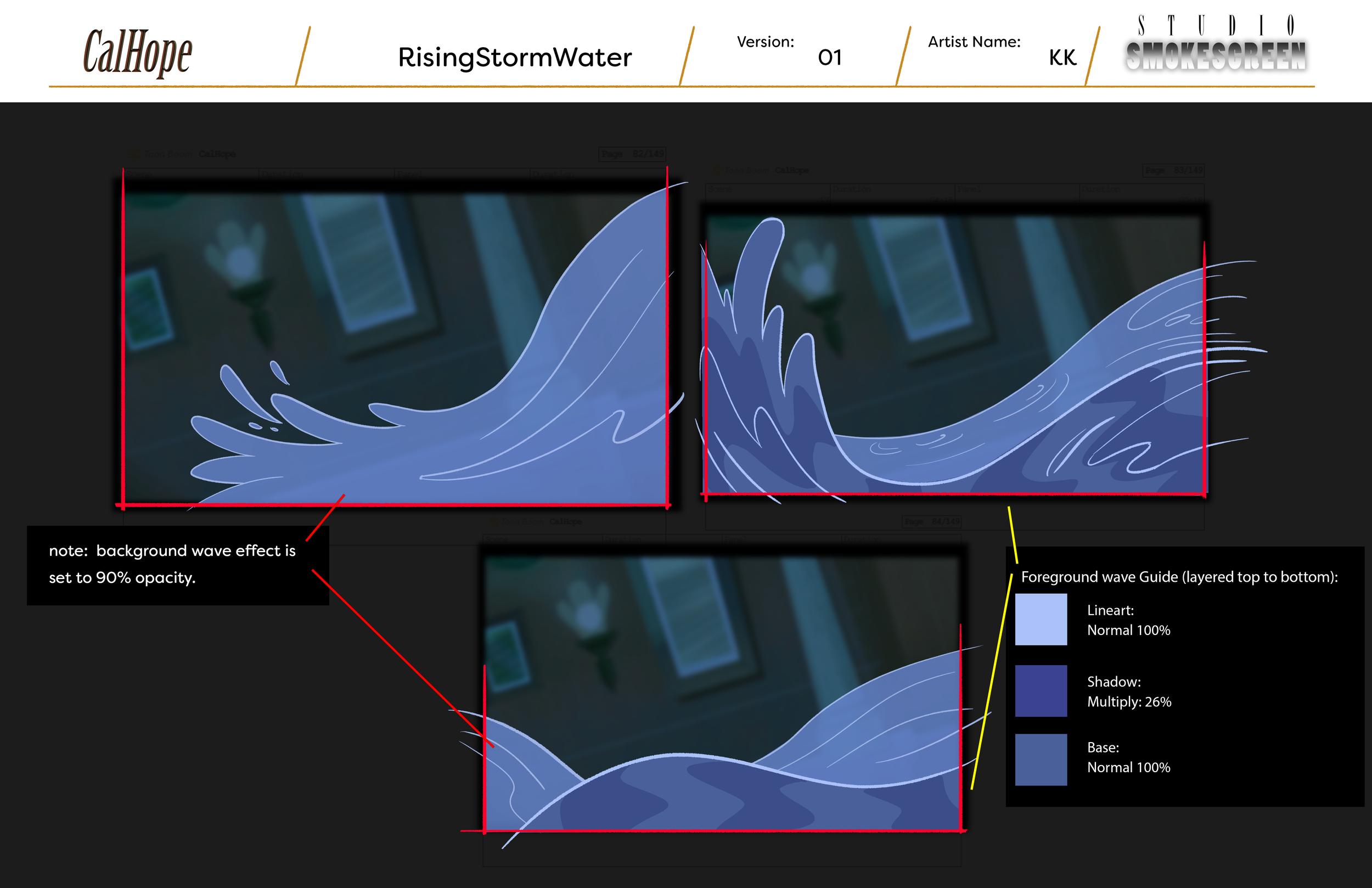
Task: Click the Foreground wave Guide heading
Action: (x=1179, y=577)
